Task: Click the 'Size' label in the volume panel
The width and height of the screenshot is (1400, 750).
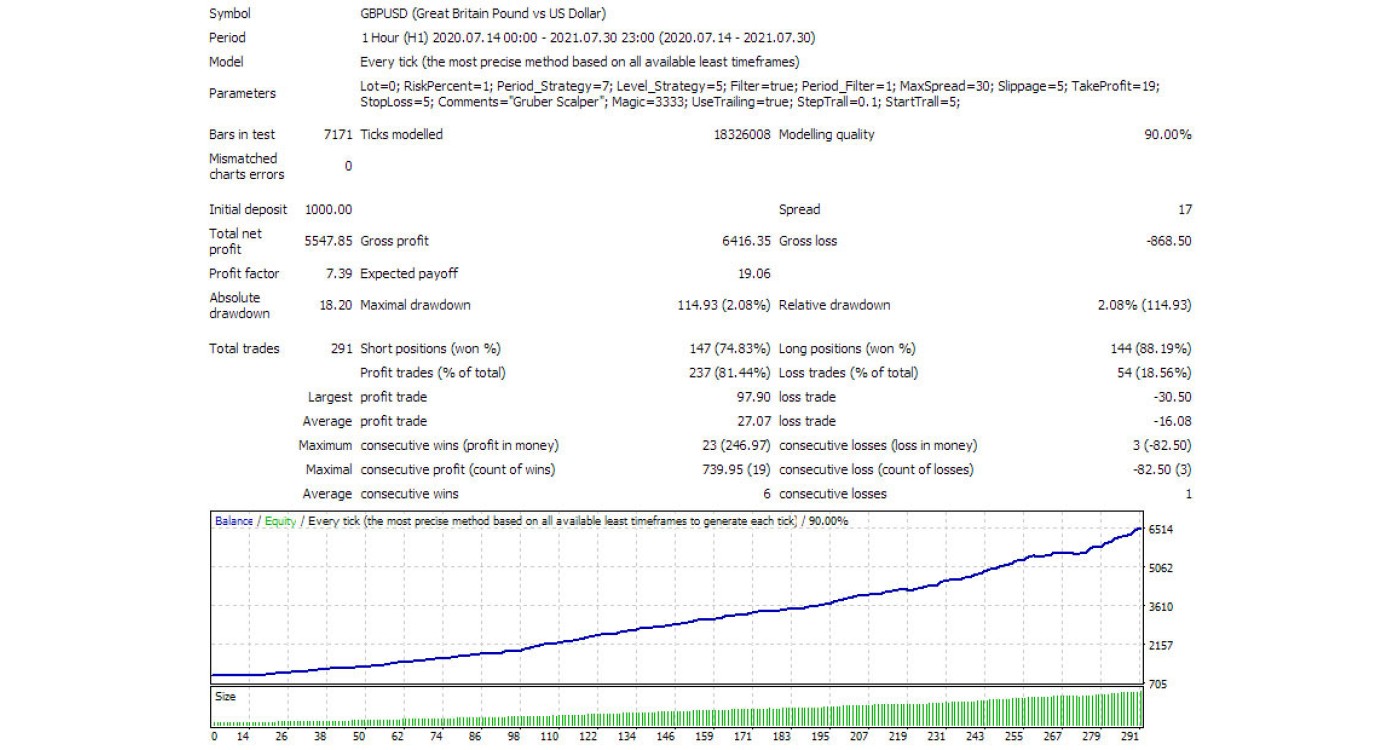Action: coord(225,696)
